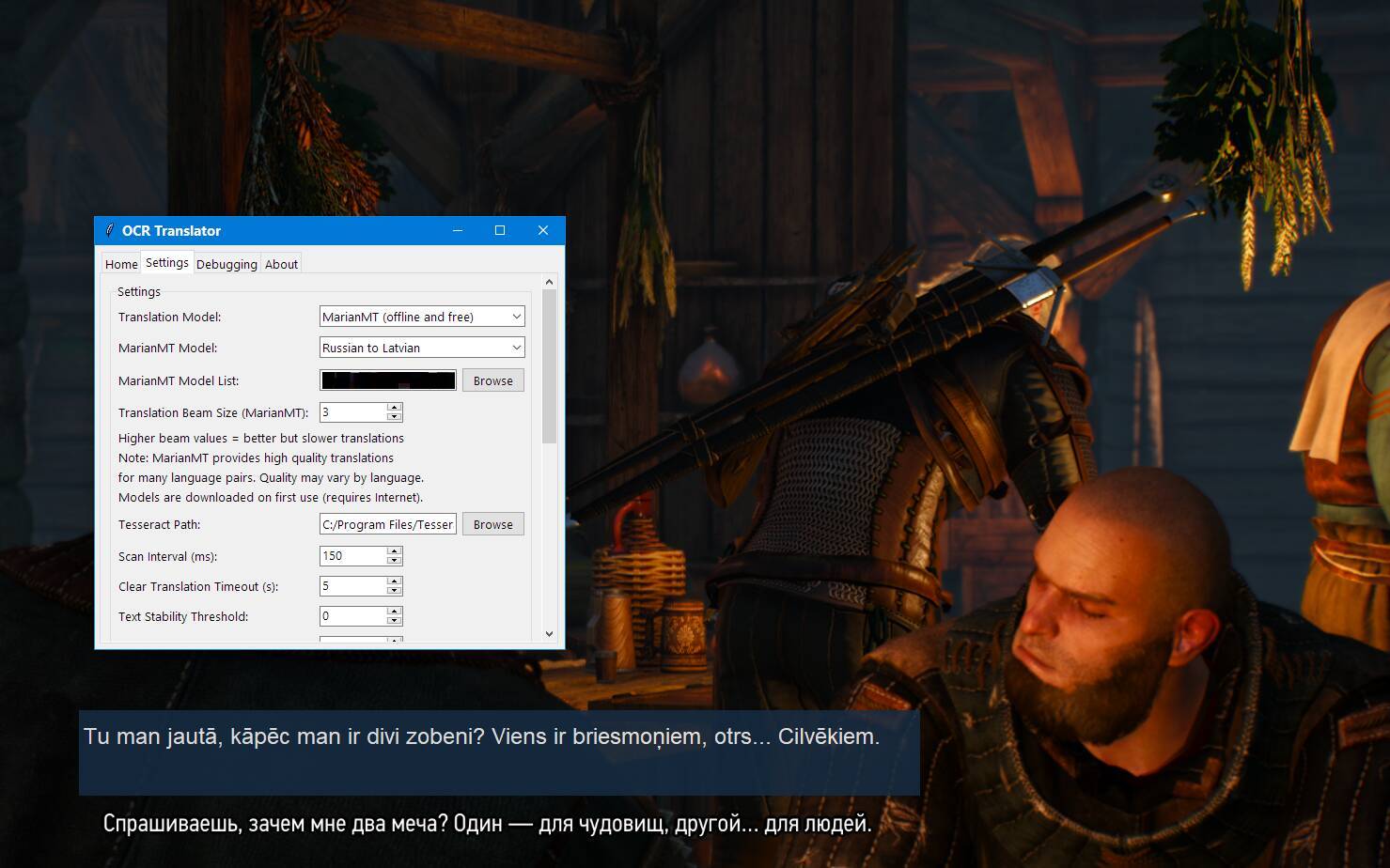The width and height of the screenshot is (1390, 868).
Task: Open the MarianMT Model language dropdown
Action: point(422,348)
